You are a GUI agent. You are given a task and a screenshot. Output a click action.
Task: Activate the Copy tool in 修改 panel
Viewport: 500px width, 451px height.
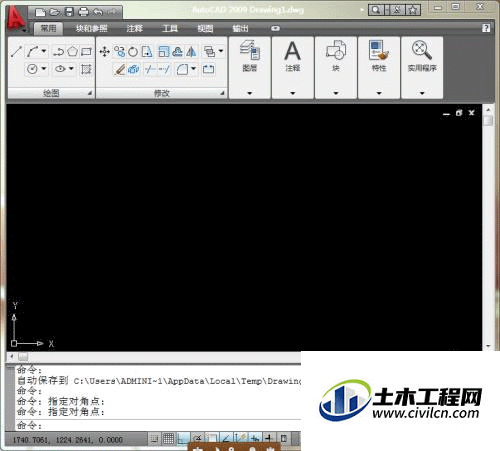[120, 52]
